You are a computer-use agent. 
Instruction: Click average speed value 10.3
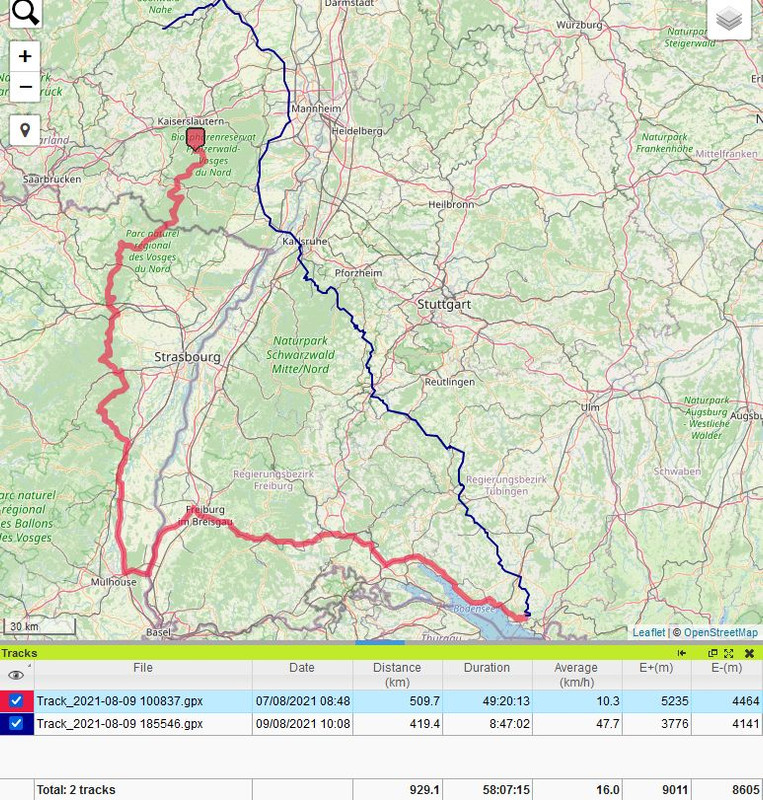[x=608, y=701]
